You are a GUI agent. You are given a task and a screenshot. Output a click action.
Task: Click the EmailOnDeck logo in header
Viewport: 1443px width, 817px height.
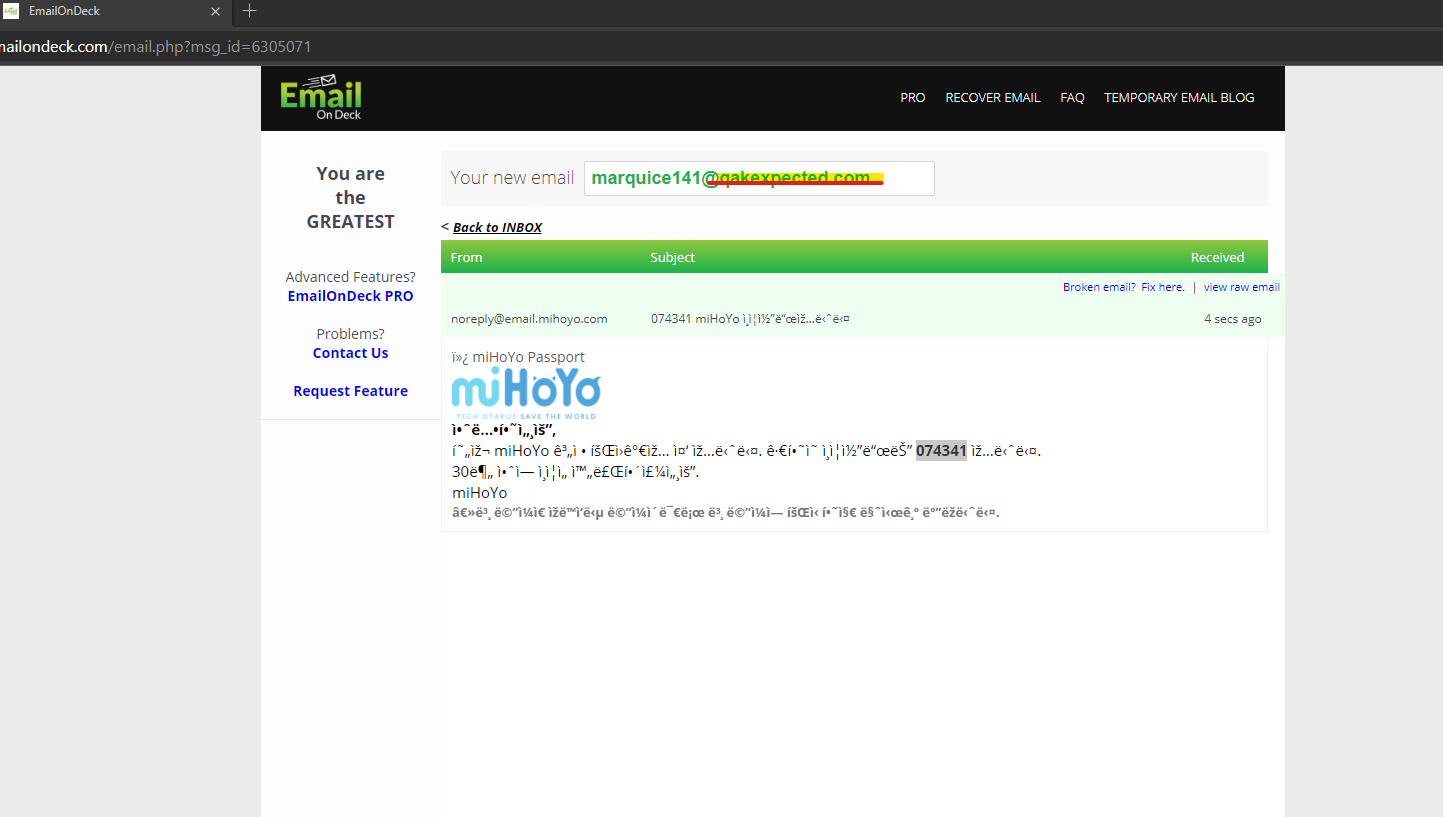[x=321, y=97]
